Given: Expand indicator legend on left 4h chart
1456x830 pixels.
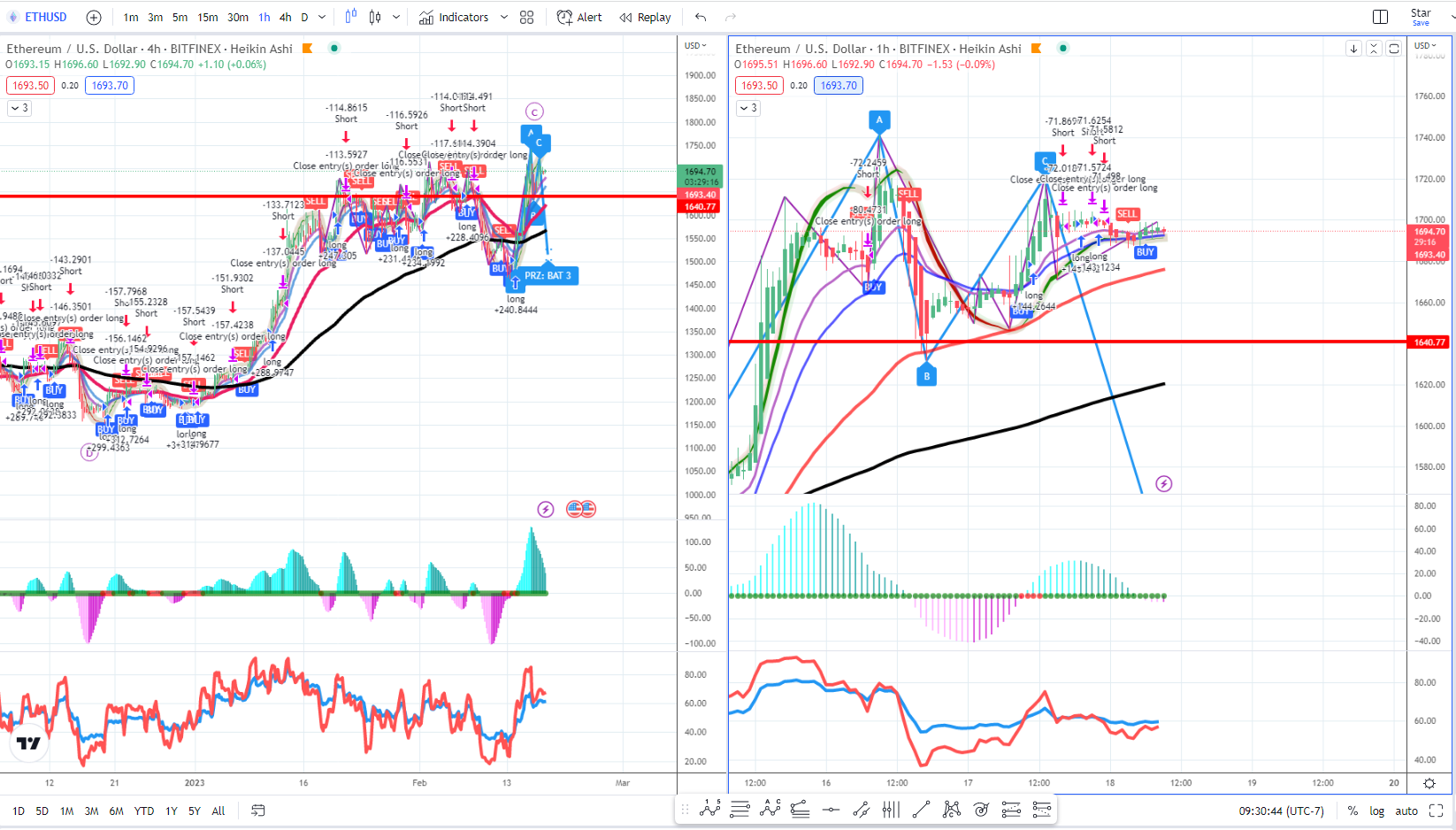Looking at the screenshot, I should tap(19, 108).
